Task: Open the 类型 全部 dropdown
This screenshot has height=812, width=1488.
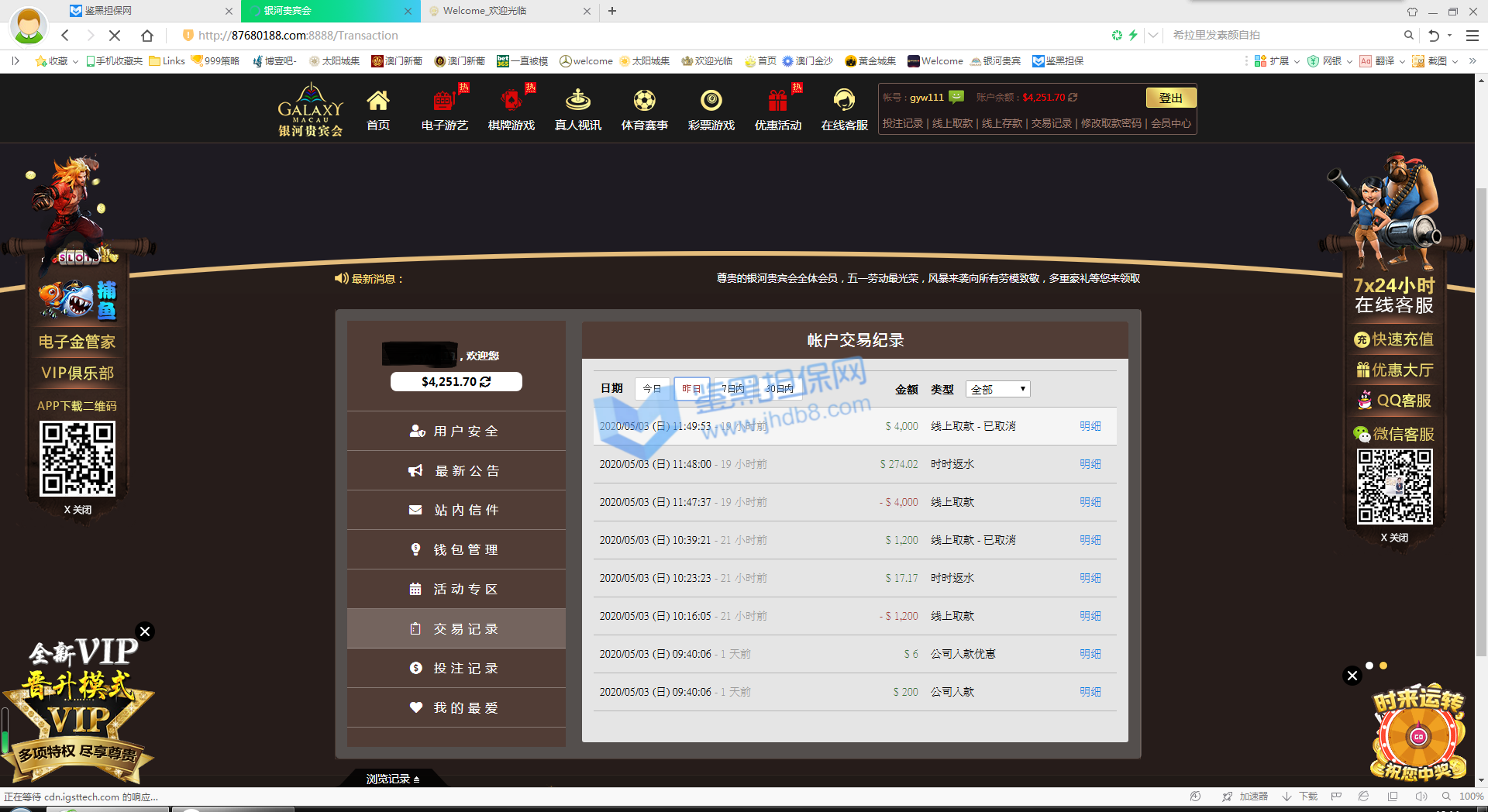Action: pyautogui.click(x=997, y=389)
